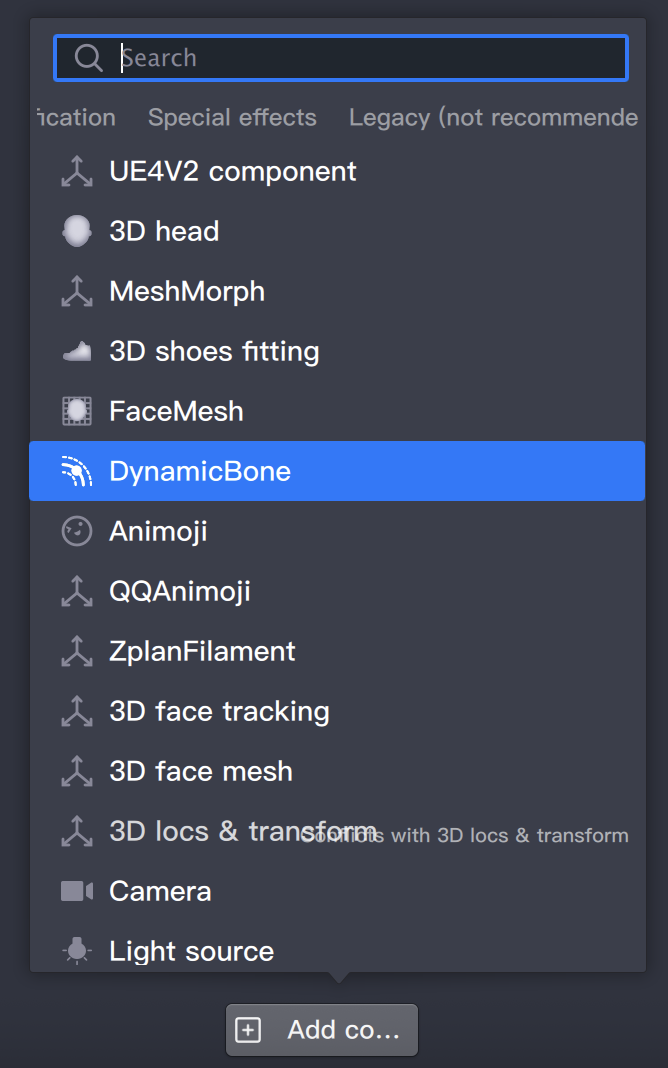Open the Legacy (not recommended) tab
Viewport: 668px width, 1068px height.
[493, 117]
